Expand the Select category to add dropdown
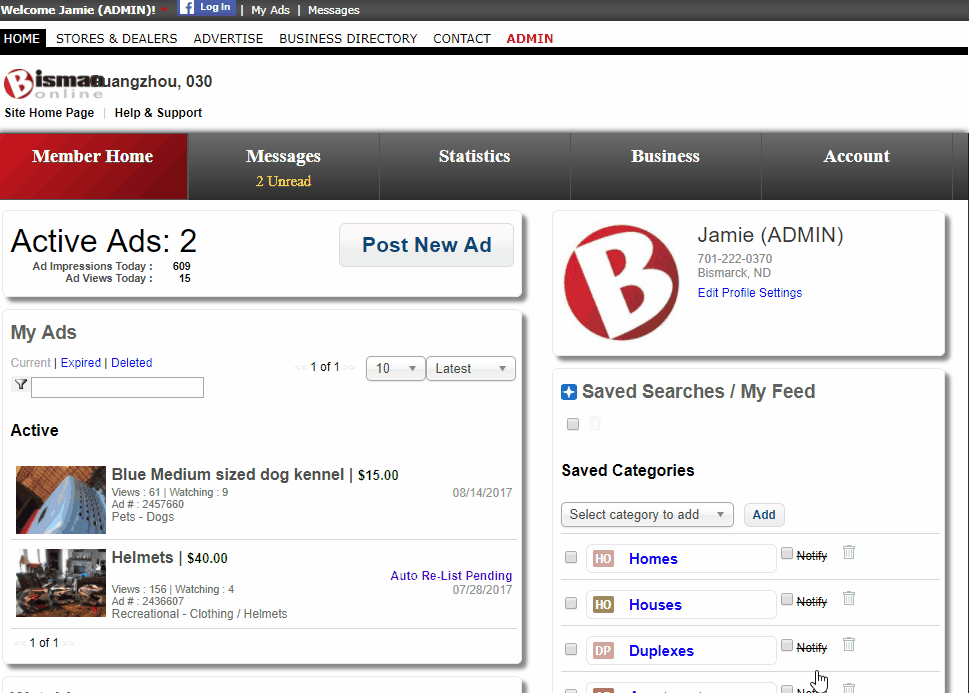This screenshot has height=693, width=969. pos(647,515)
